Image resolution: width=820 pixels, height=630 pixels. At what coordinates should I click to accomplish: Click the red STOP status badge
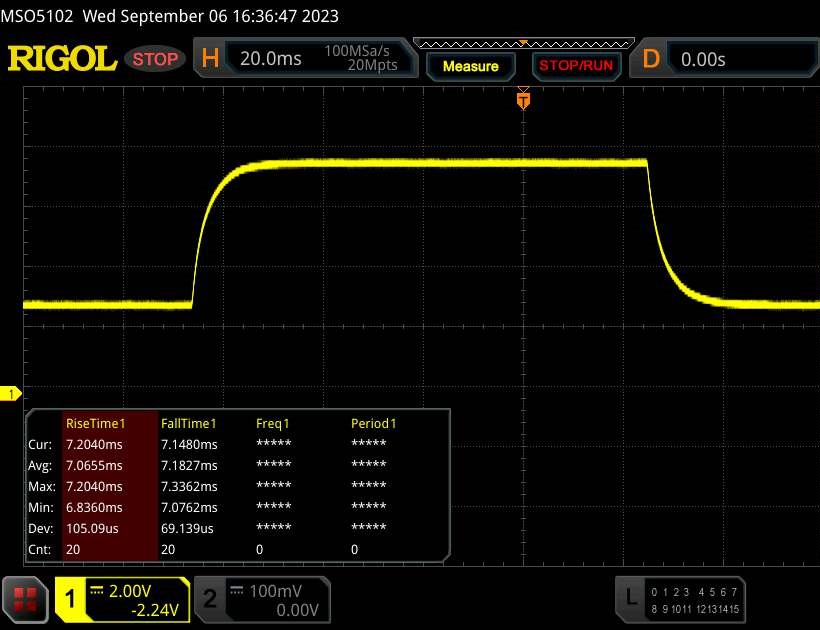[x=155, y=59]
